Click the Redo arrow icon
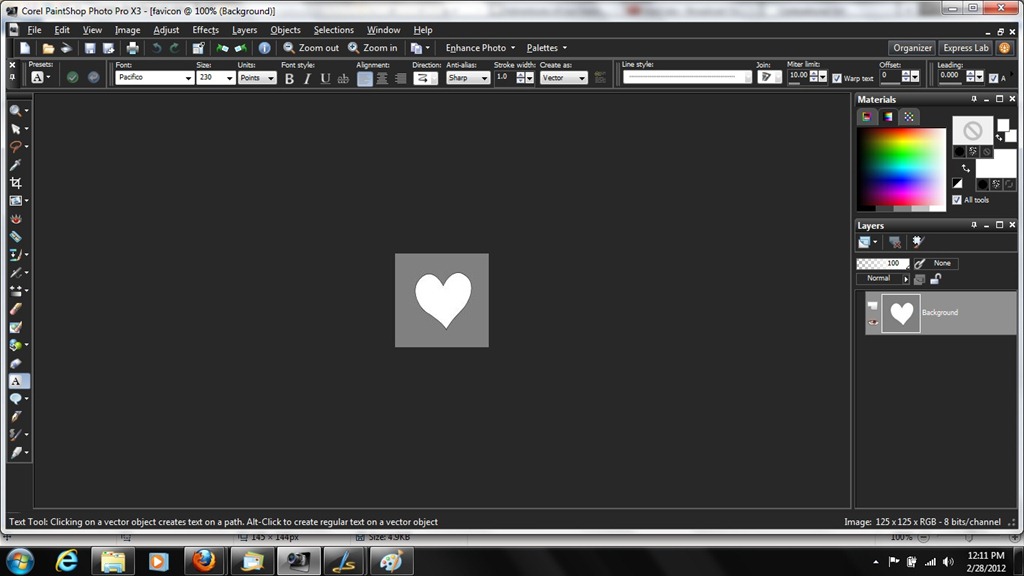This screenshot has height=576, width=1024. (174, 48)
